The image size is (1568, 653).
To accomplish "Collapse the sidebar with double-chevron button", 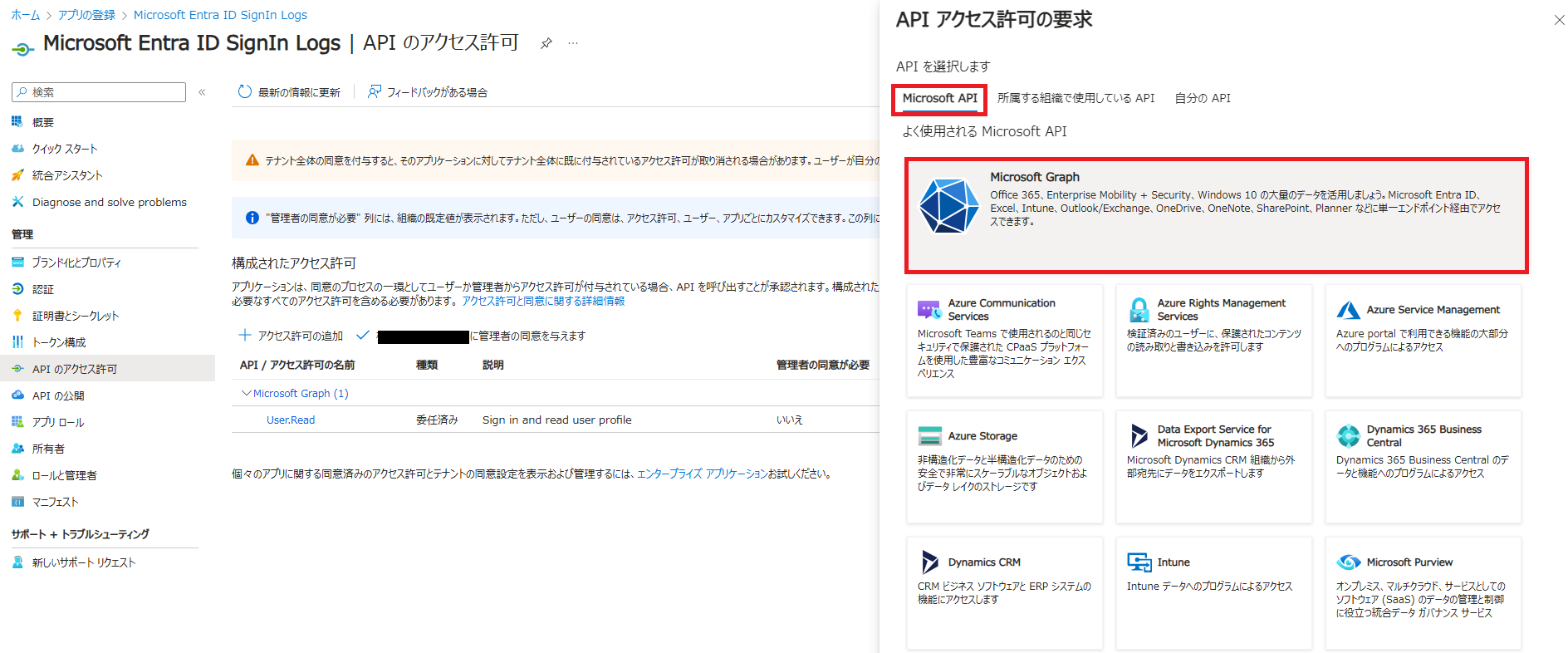I will (x=202, y=92).
